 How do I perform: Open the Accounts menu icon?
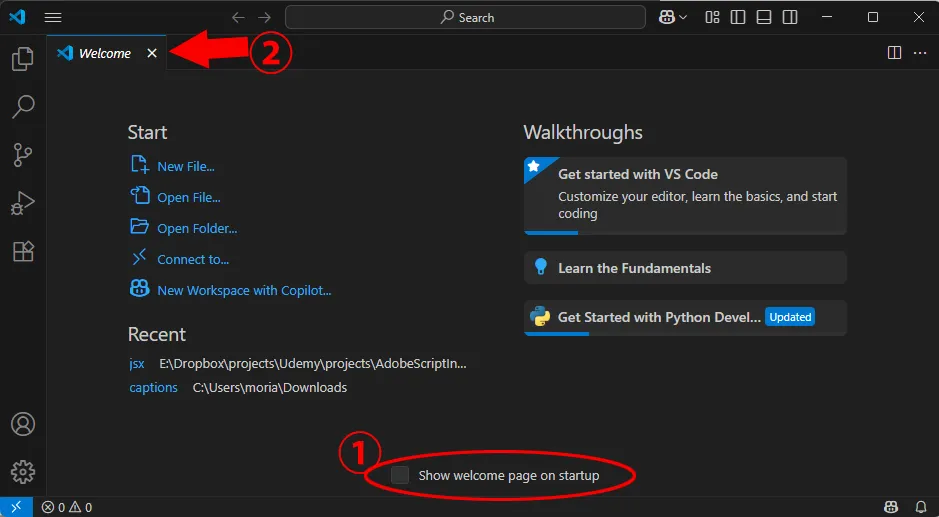point(23,424)
